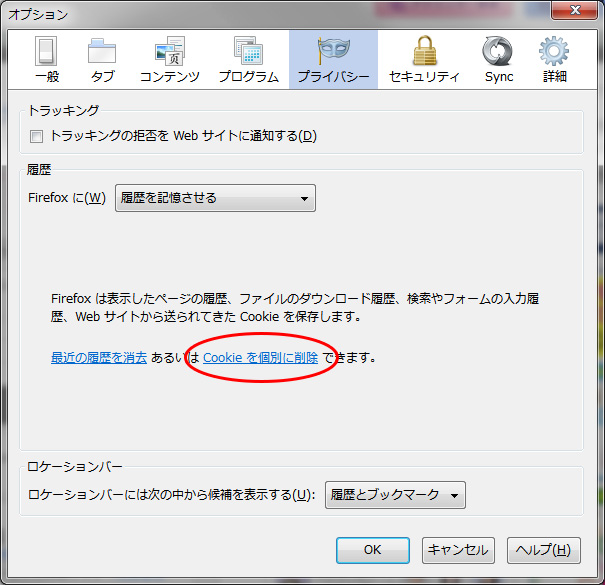This screenshot has height=585, width=605.
Task: Click the トラッキングの拒否を Web サイトに通知する(D) label
Action: (x=184, y=136)
